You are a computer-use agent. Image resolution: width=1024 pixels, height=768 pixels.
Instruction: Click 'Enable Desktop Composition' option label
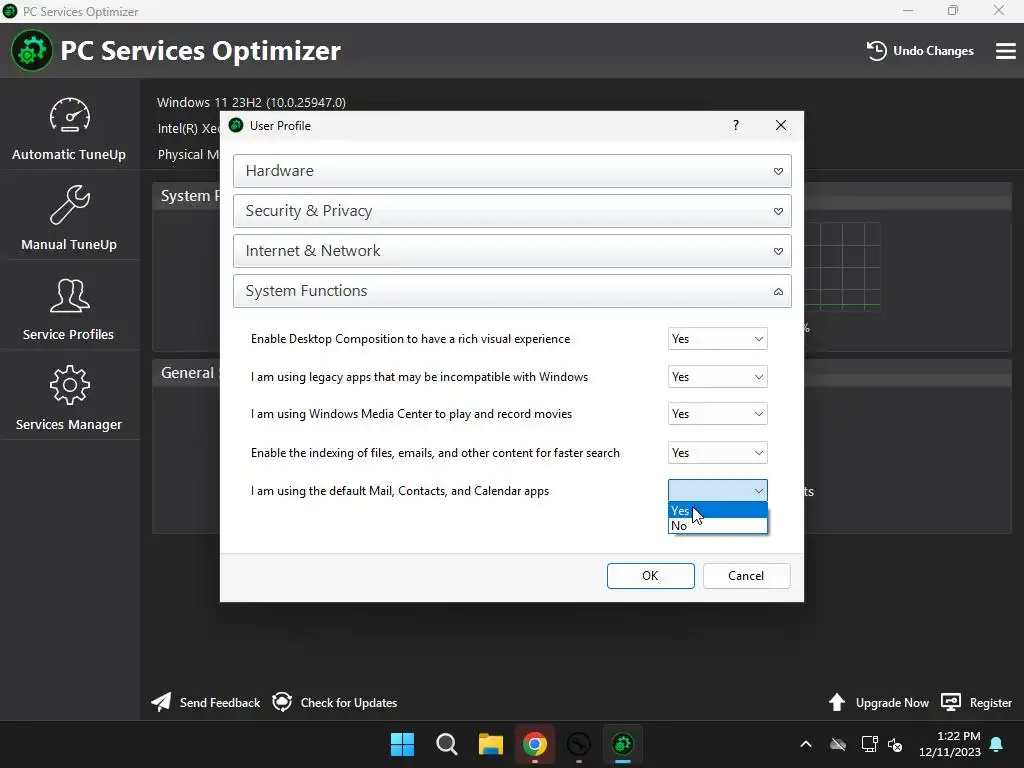point(410,339)
